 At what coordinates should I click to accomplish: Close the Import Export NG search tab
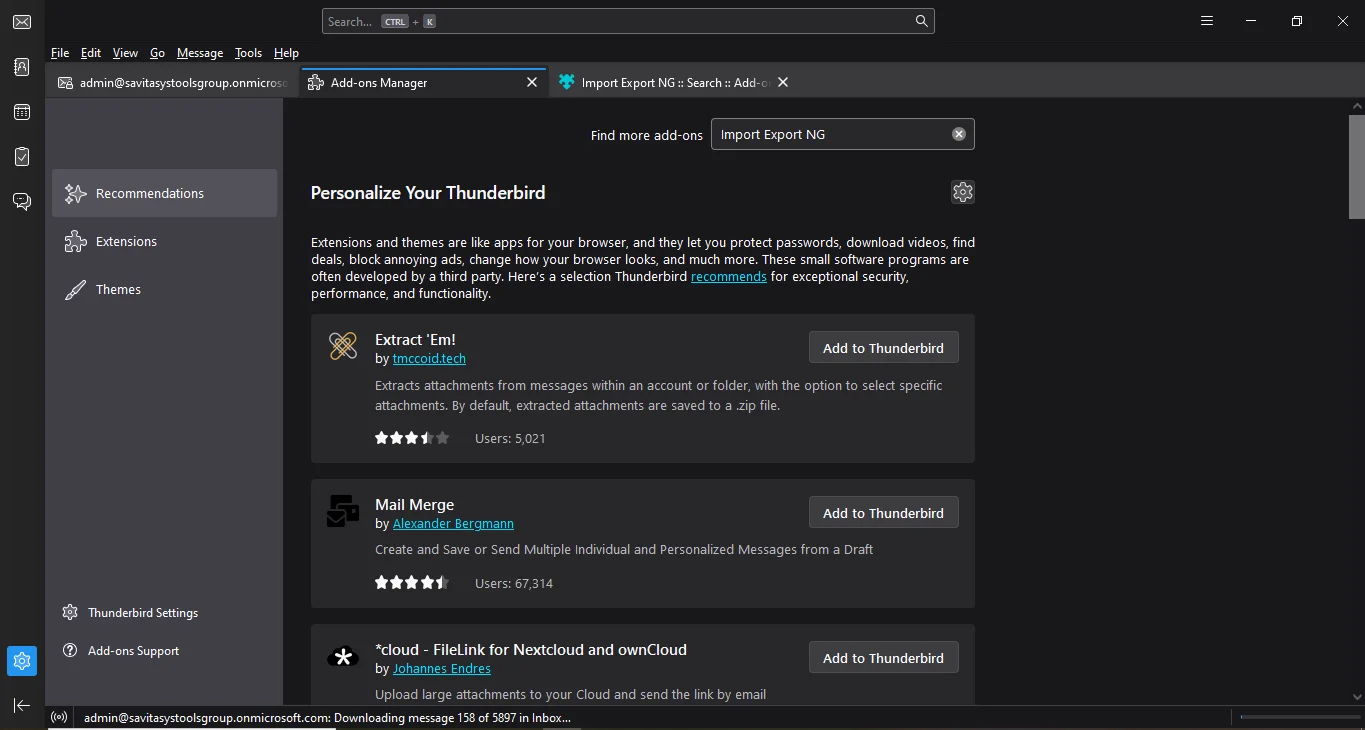783,83
